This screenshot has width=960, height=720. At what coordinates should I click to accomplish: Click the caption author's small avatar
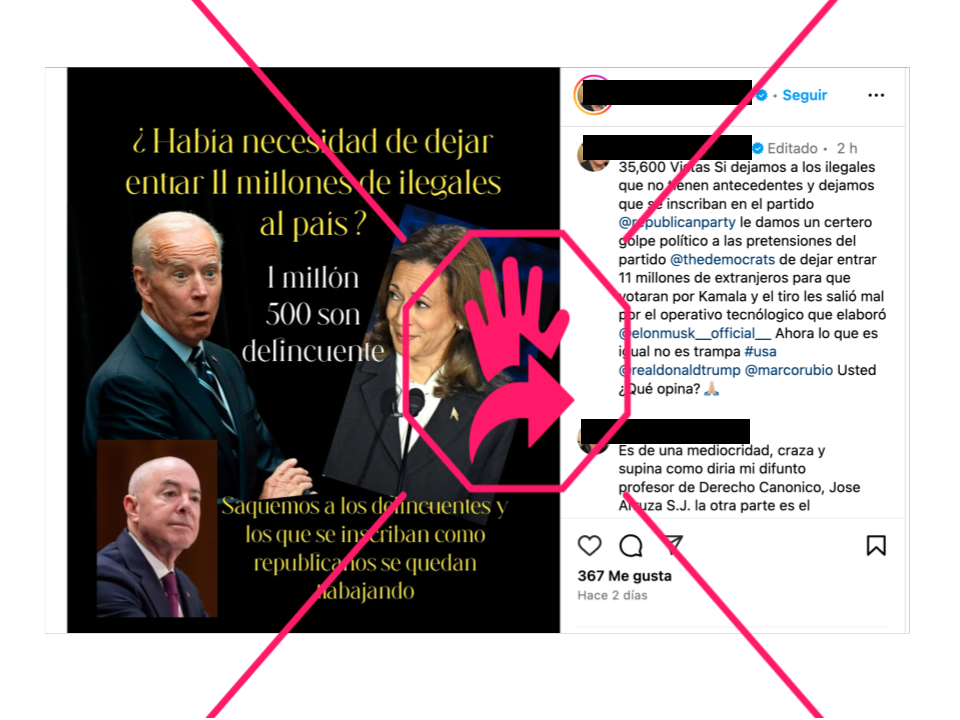point(591,156)
